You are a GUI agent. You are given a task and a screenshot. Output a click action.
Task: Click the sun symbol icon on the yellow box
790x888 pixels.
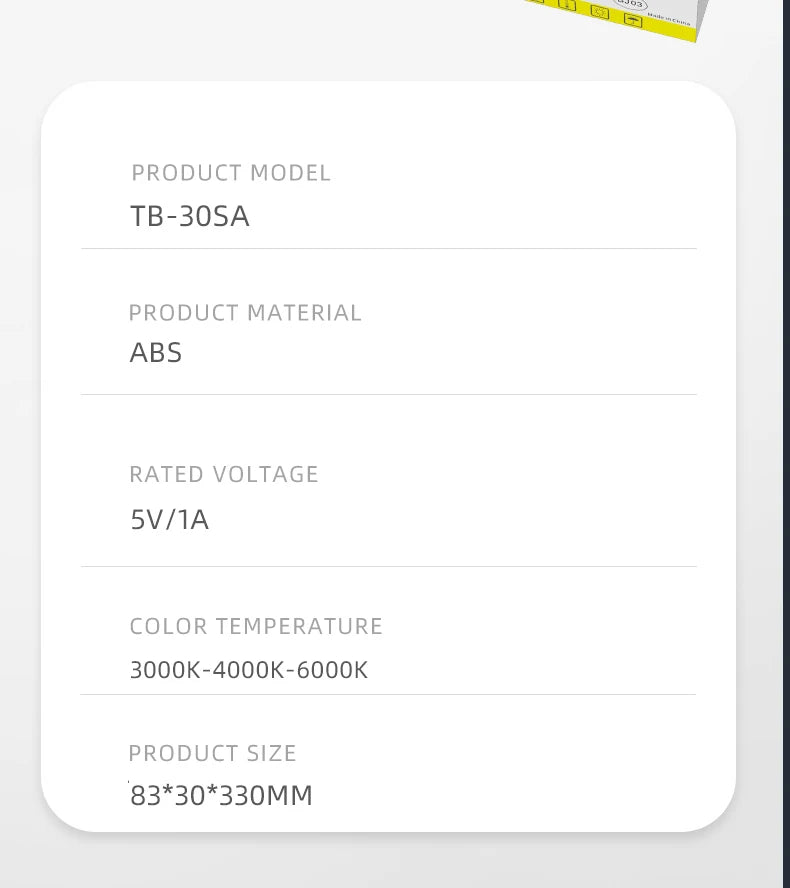click(599, 12)
